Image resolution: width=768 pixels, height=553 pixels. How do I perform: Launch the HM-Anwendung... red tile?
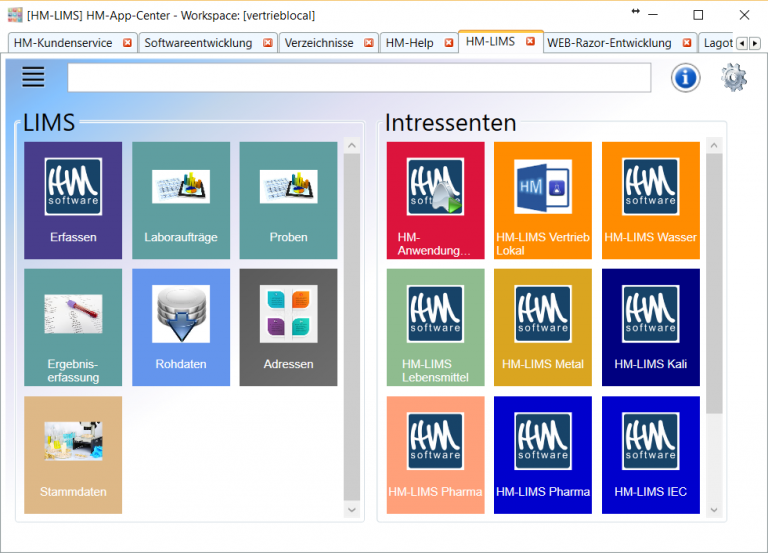(435, 200)
